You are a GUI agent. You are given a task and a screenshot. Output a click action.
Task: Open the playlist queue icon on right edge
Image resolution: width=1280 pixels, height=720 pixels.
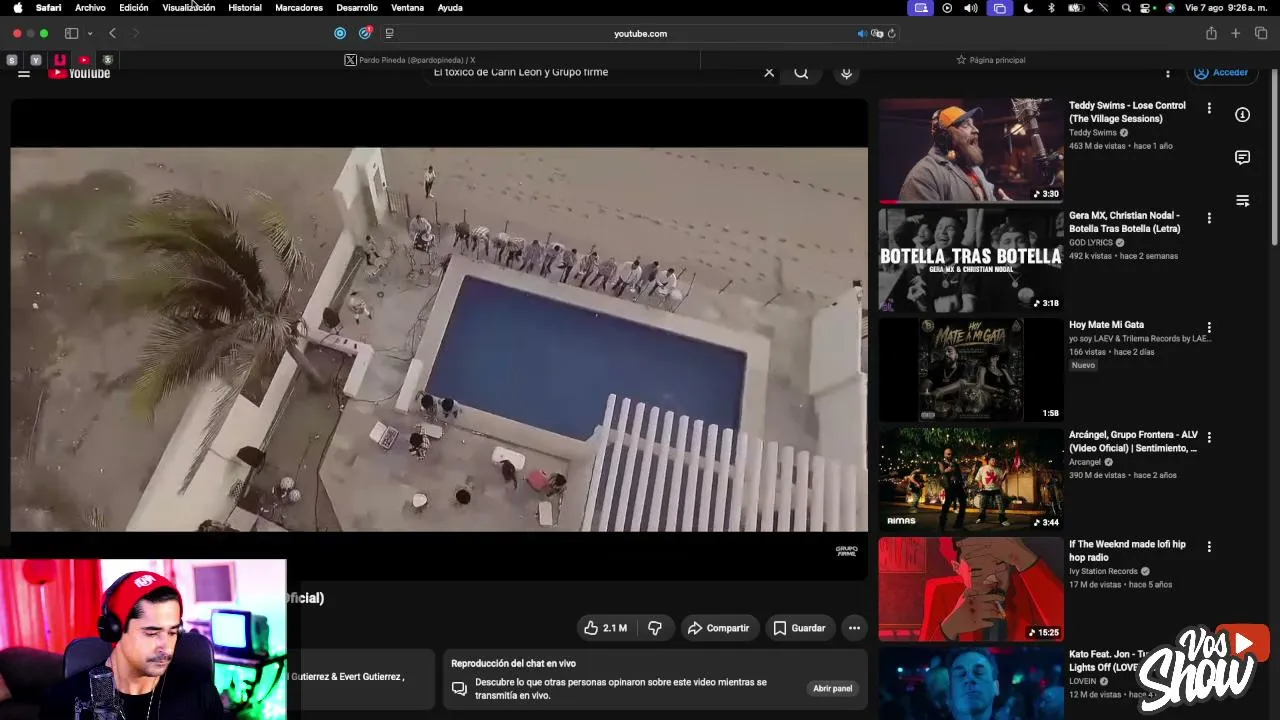tap(1242, 201)
